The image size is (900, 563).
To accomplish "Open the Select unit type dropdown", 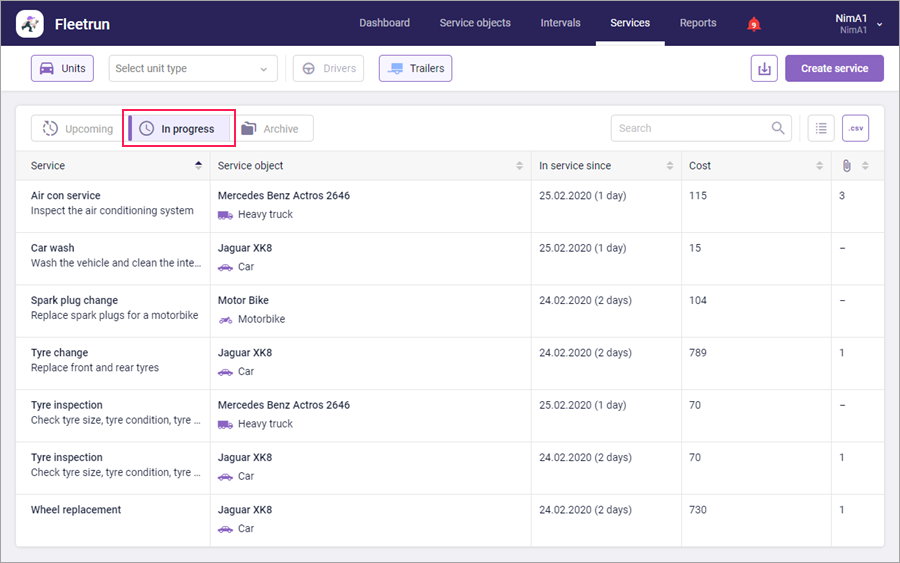I will pos(193,68).
